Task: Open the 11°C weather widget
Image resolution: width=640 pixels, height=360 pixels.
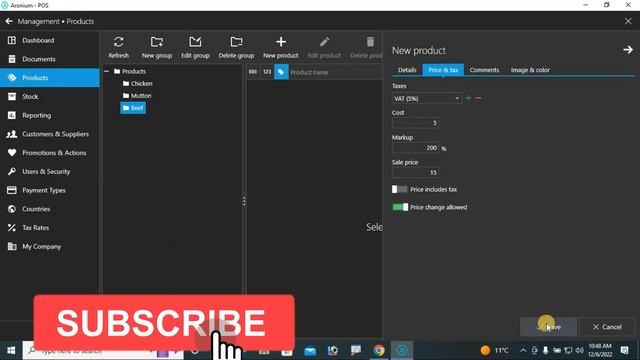Action: pos(495,350)
